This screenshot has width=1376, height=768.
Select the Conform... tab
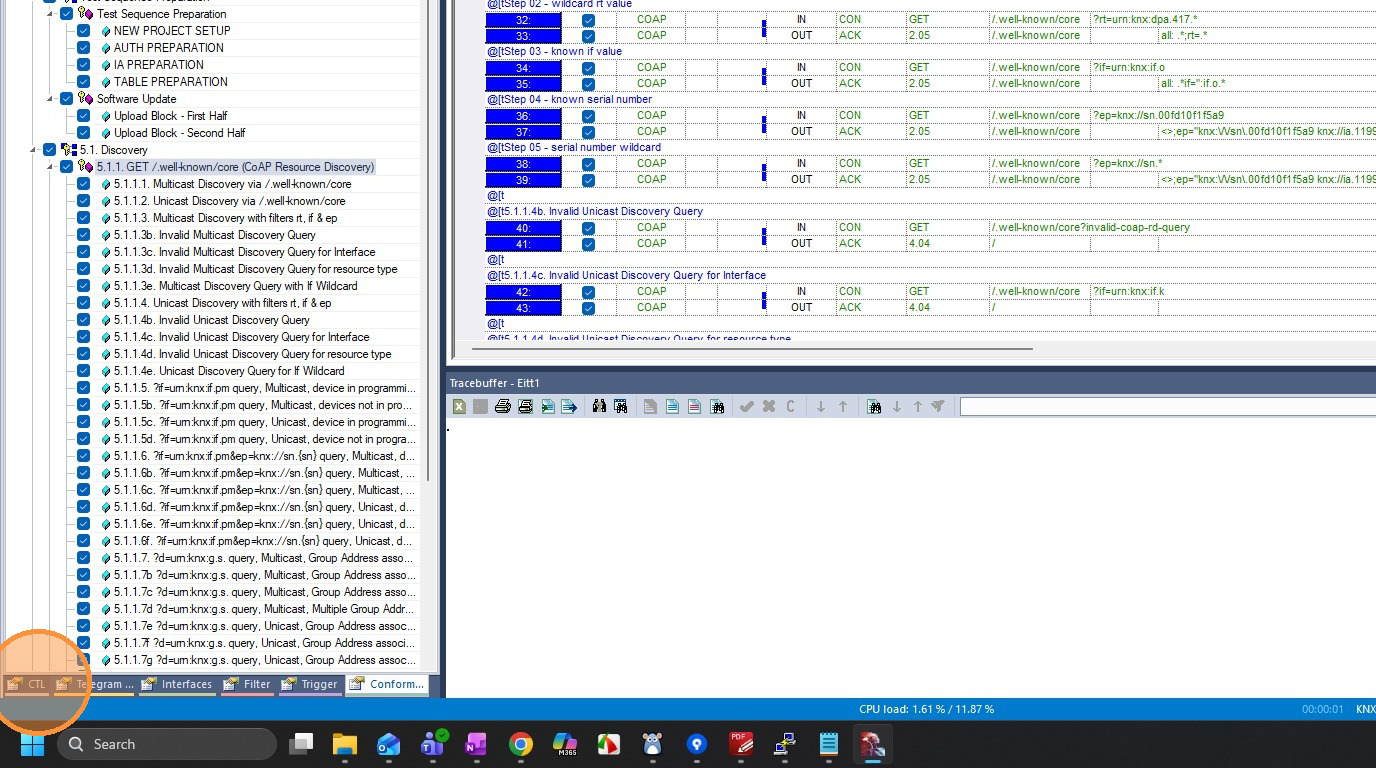387,684
